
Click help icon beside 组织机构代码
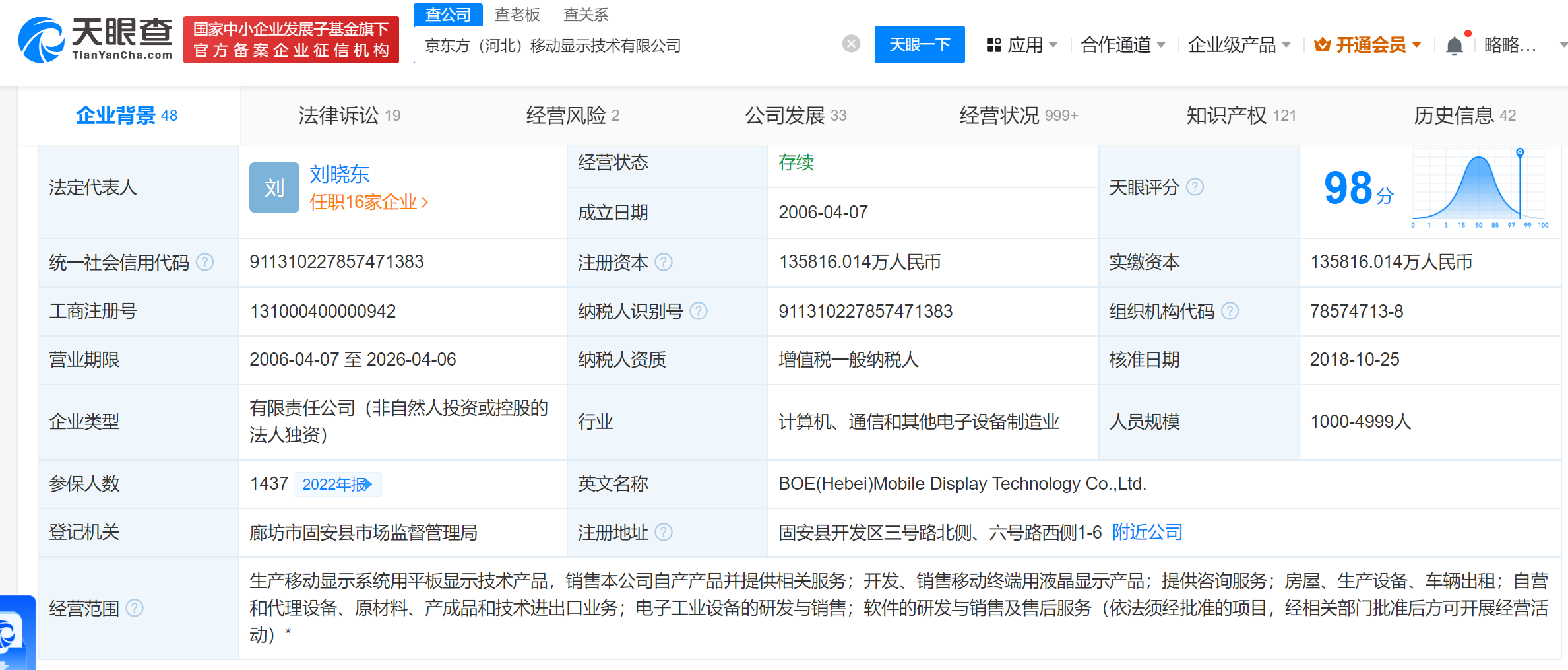click(1230, 311)
